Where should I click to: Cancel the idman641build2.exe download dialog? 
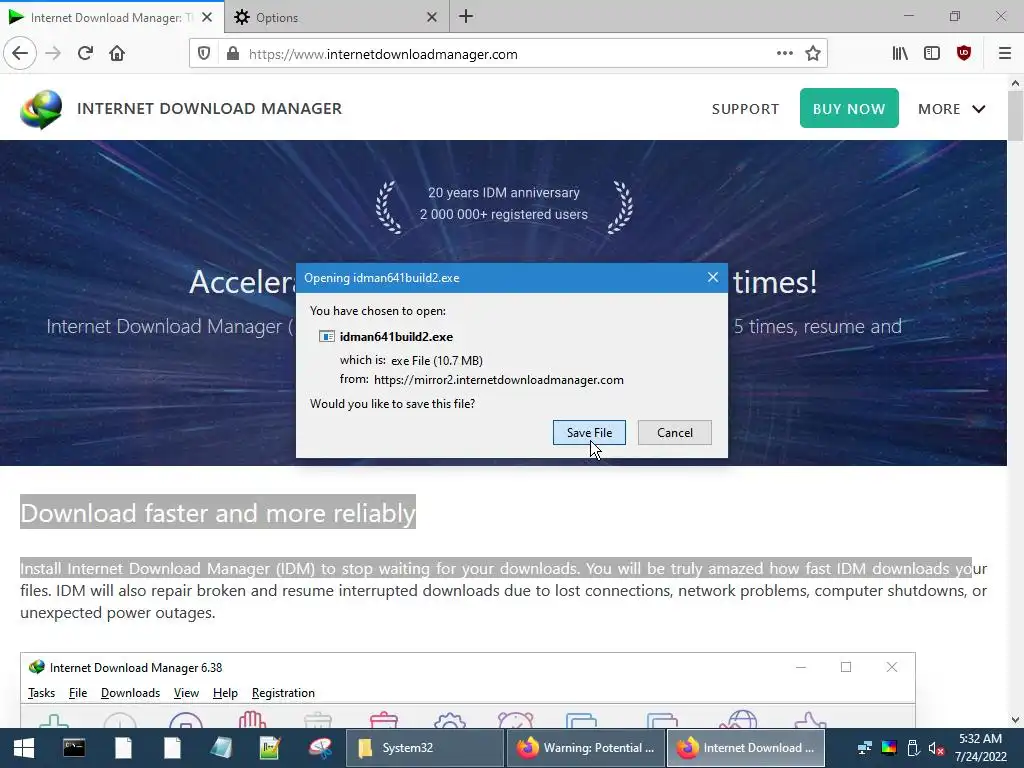coord(675,432)
